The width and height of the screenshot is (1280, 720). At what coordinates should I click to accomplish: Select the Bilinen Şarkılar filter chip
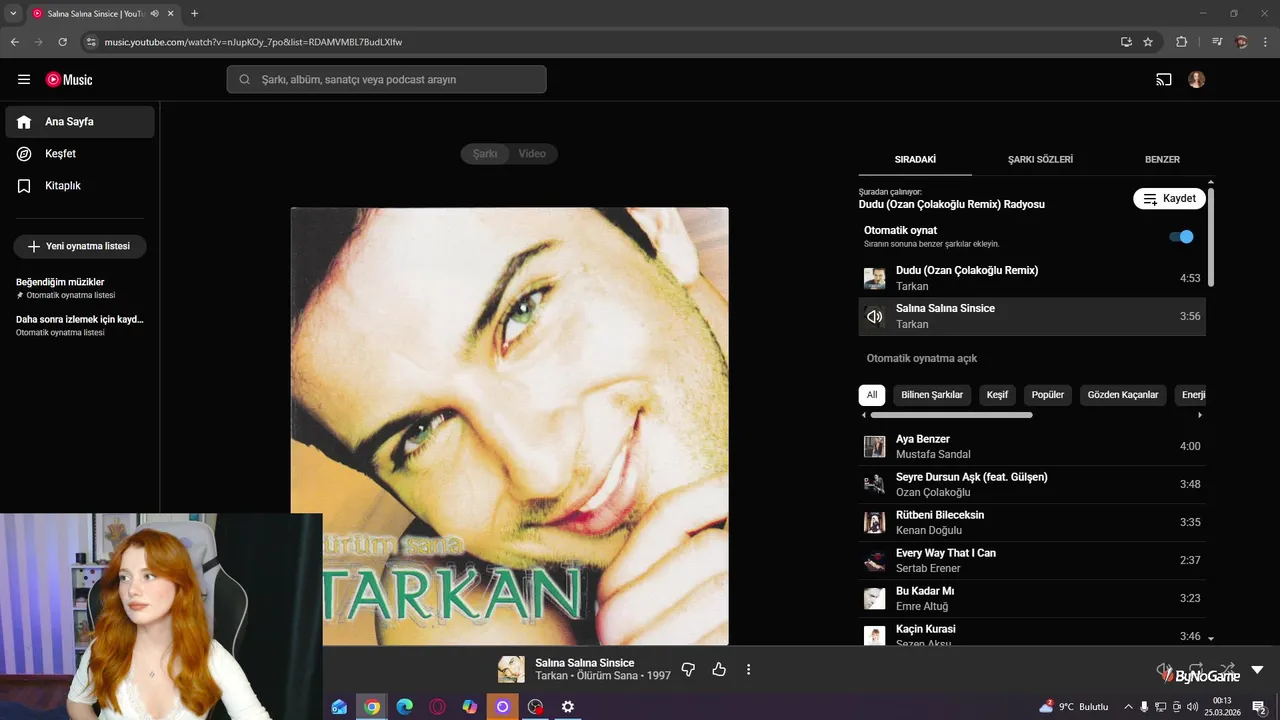click(932, 395)
